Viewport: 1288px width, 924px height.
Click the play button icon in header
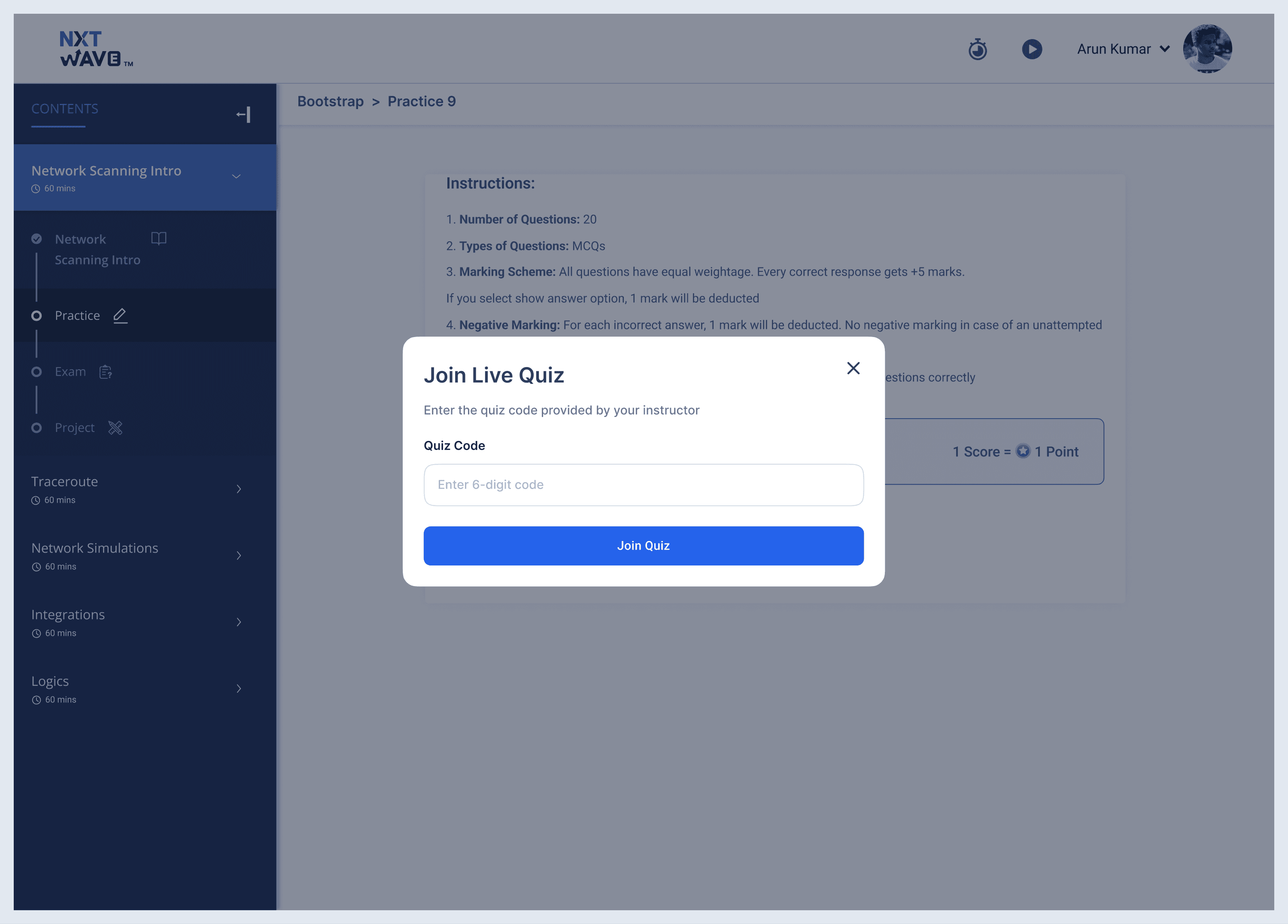point(1032,49)
